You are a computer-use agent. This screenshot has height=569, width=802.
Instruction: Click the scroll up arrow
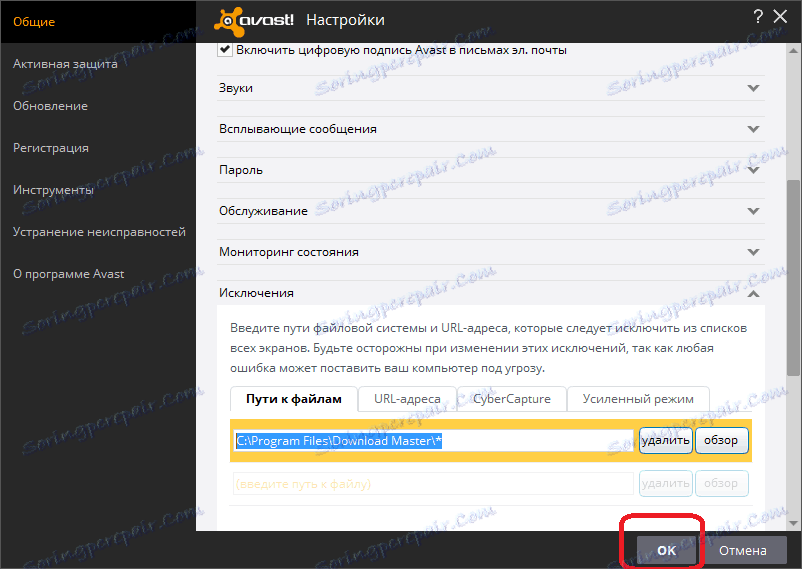pos(793,50)
